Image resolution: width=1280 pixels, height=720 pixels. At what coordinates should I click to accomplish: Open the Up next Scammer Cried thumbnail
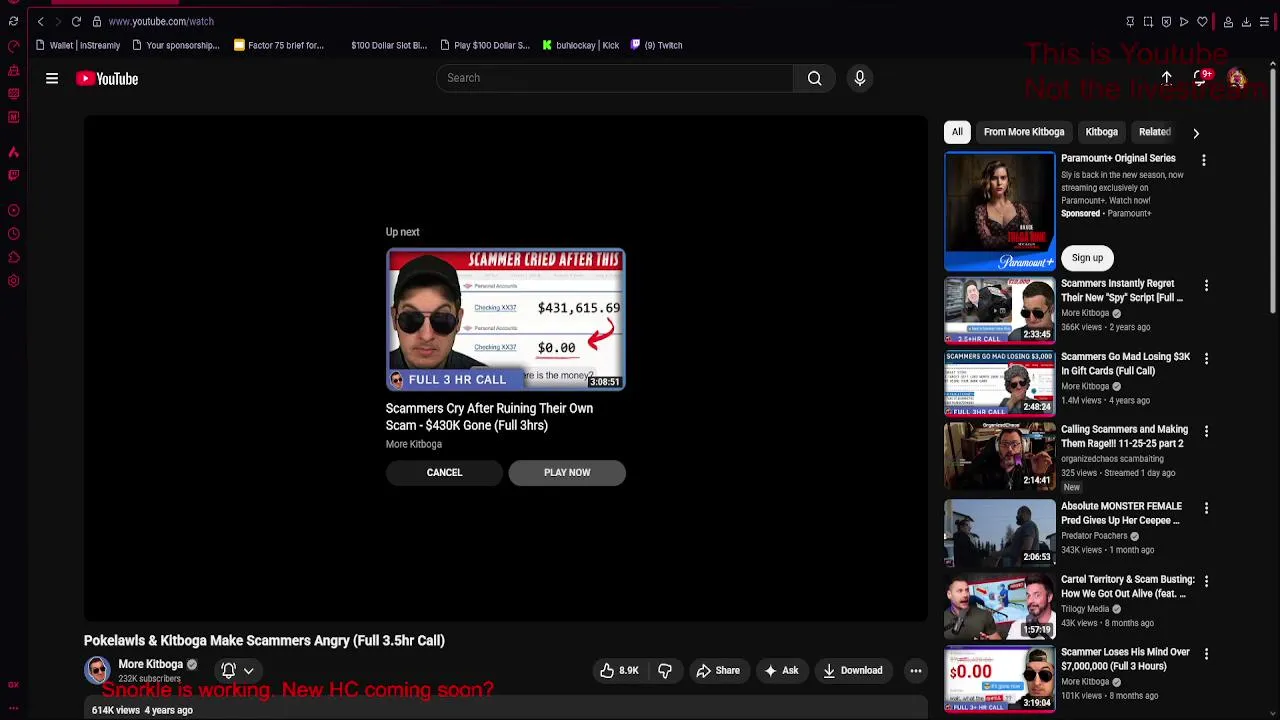click(x=506, y=319)
